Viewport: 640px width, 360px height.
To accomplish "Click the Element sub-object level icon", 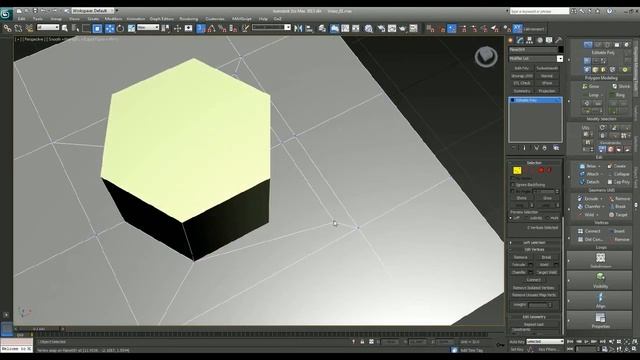I will [549, 170].
